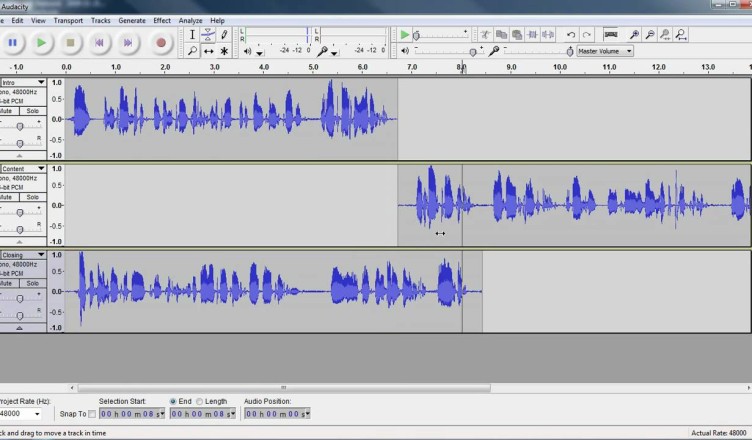The image size is (752, 440).
Task: Skip to End of the project
Action: click(x=128, y=43)
